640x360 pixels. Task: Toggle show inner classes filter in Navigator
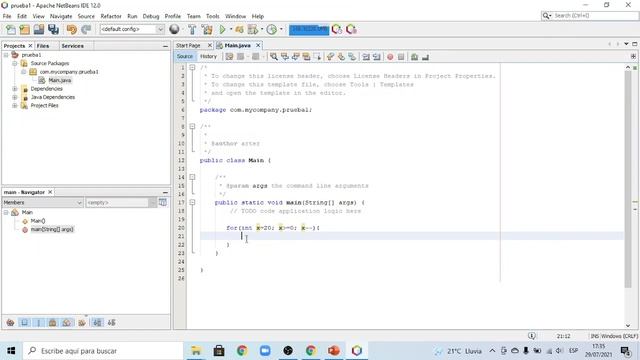pos(67,322)
